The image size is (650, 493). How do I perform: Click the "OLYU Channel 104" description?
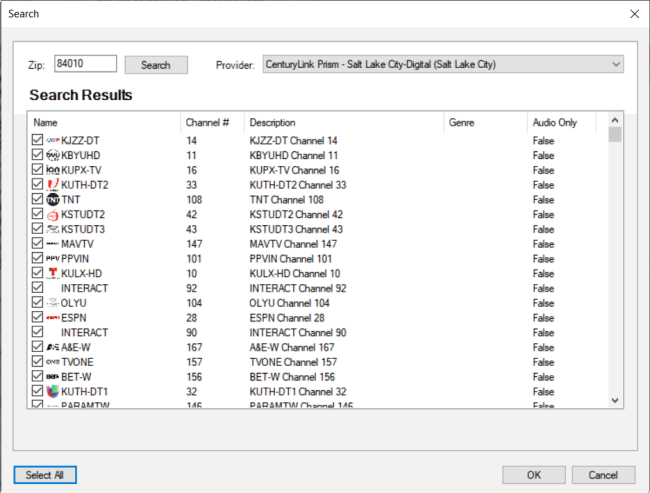click(x=289, y=304)
